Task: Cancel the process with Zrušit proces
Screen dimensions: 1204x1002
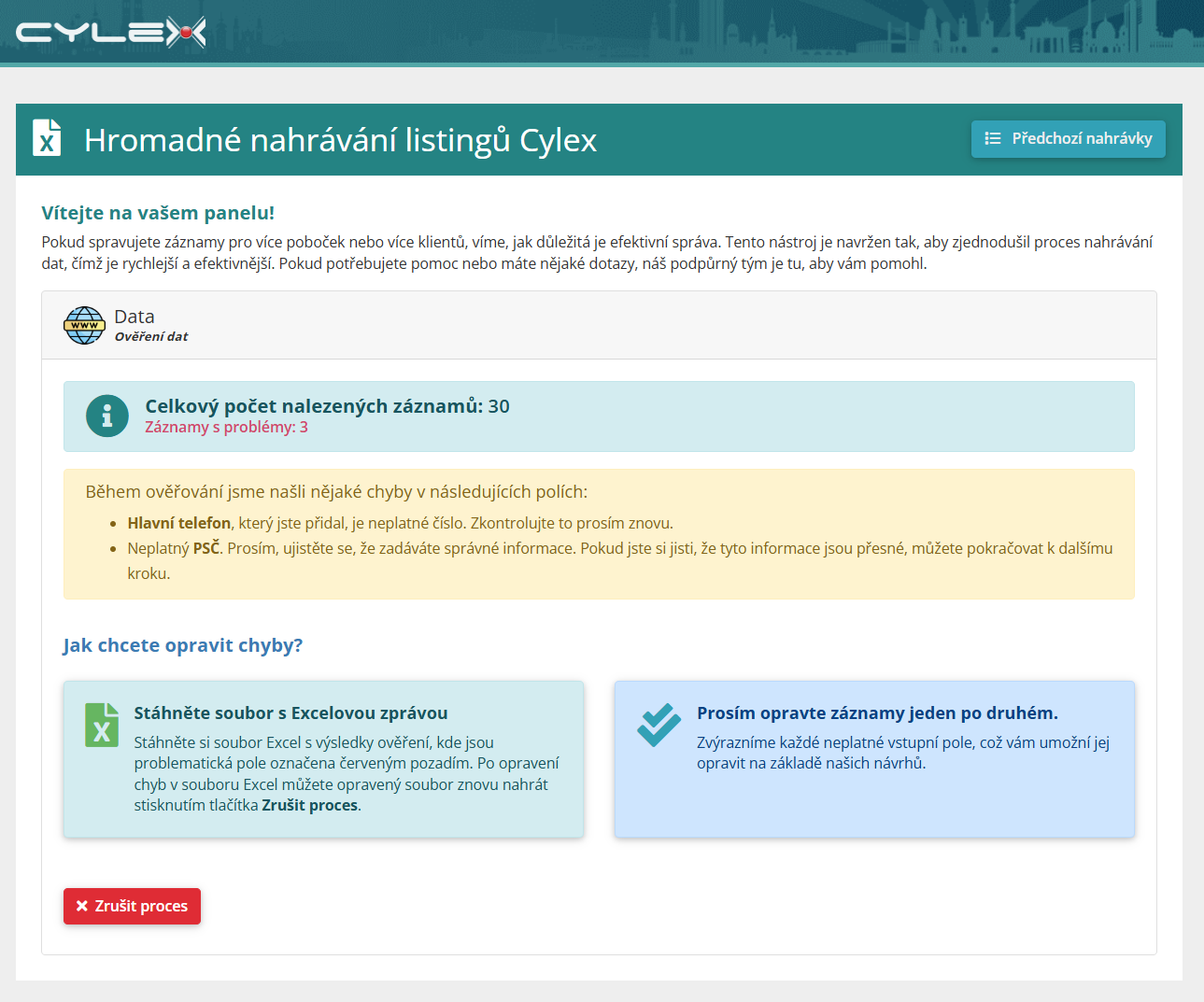Action: point(132,906)
